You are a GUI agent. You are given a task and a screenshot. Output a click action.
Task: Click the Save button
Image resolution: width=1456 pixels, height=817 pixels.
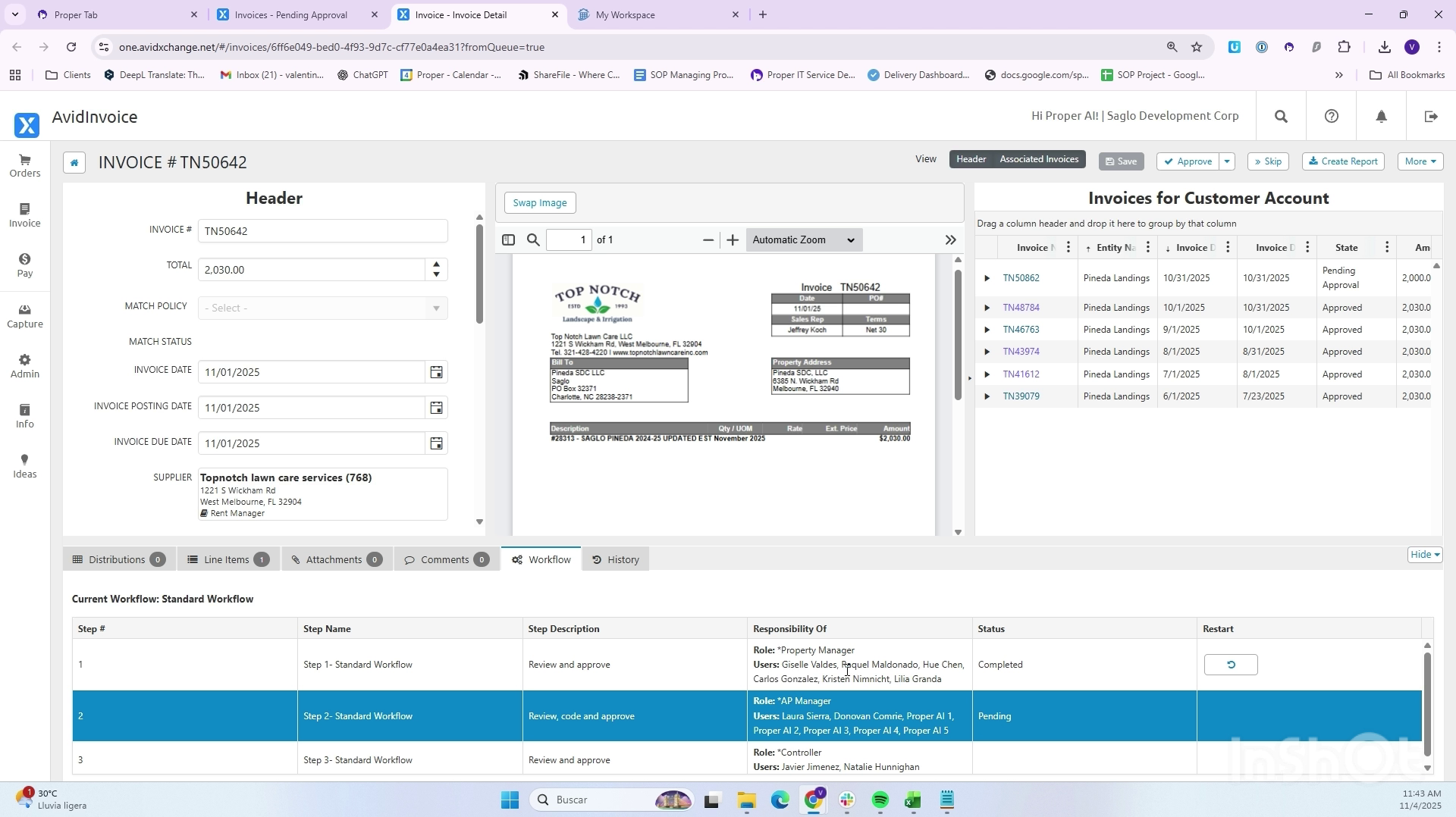(1121, 161)
